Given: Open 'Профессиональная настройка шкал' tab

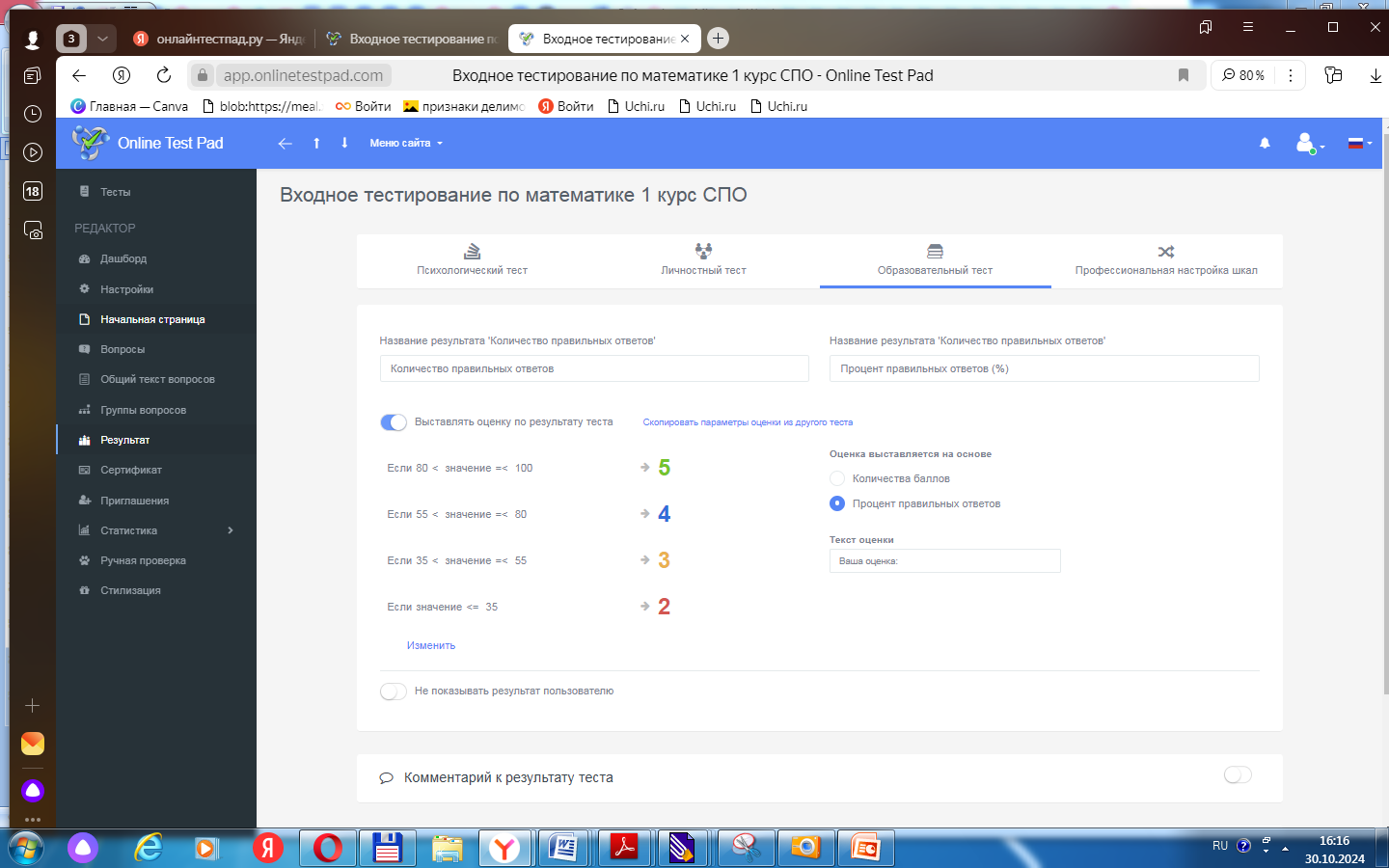Looking at the screenshot, I should pos(1165,260).
